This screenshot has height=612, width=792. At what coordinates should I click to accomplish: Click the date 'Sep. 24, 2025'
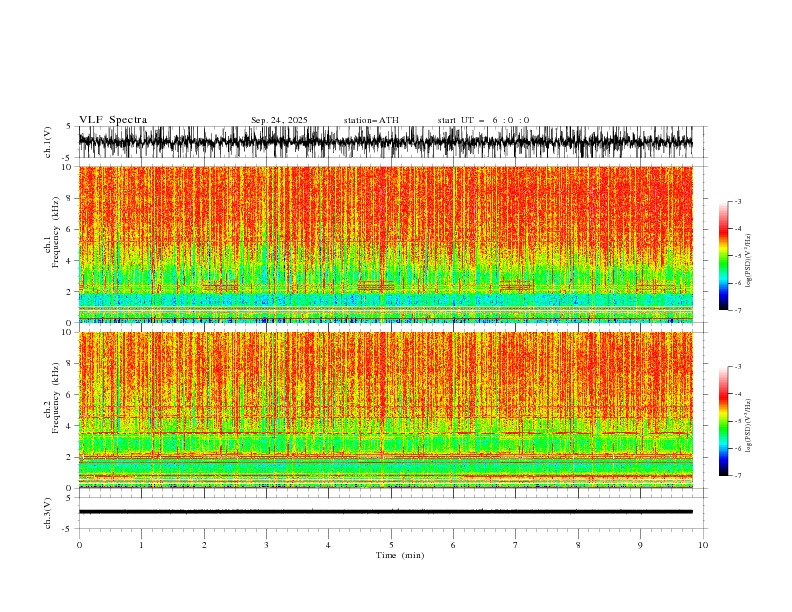click(x=279, y=120)
